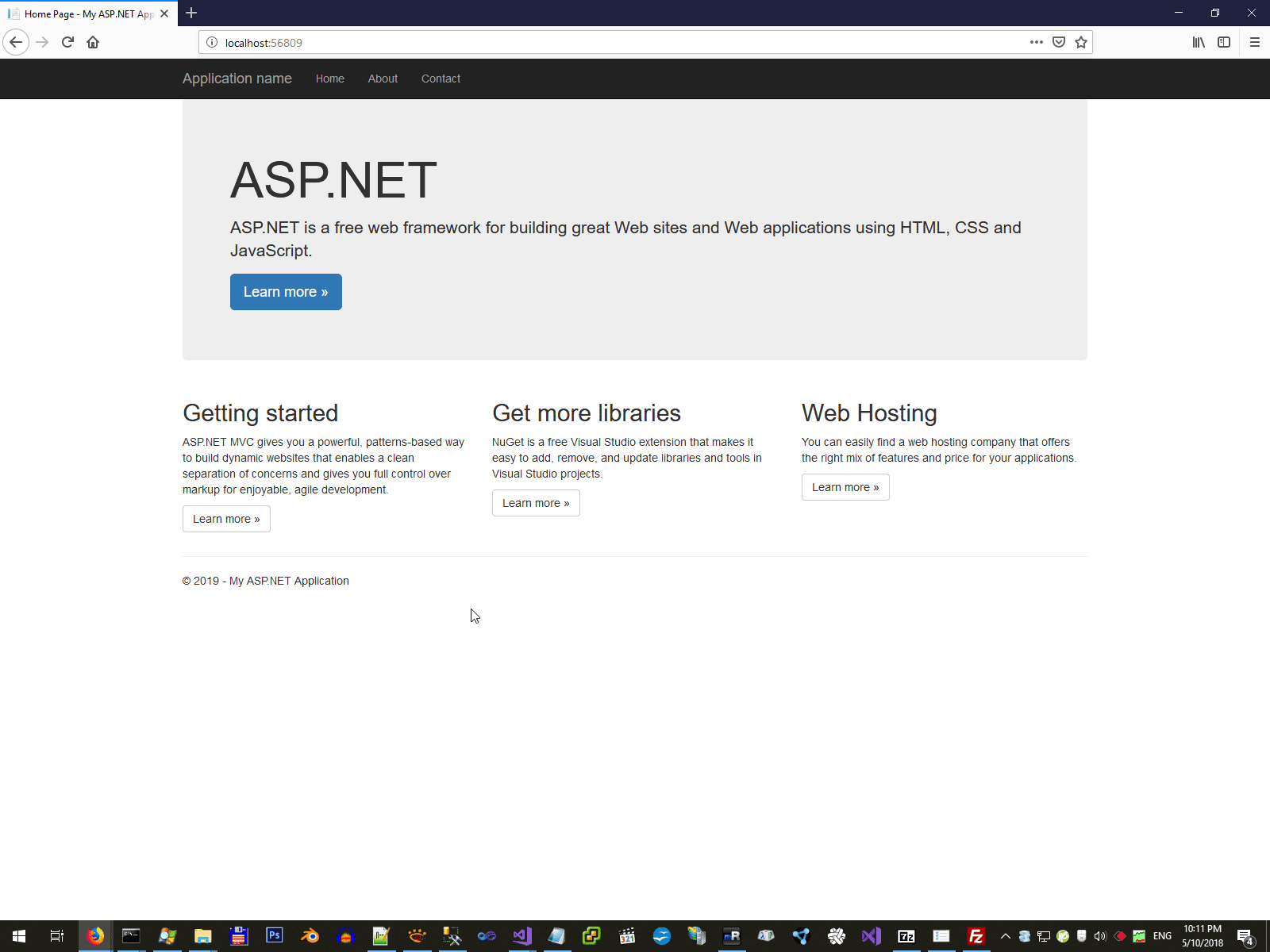
Task: Open the Firefox Library menu
Action: point(1199,42)
